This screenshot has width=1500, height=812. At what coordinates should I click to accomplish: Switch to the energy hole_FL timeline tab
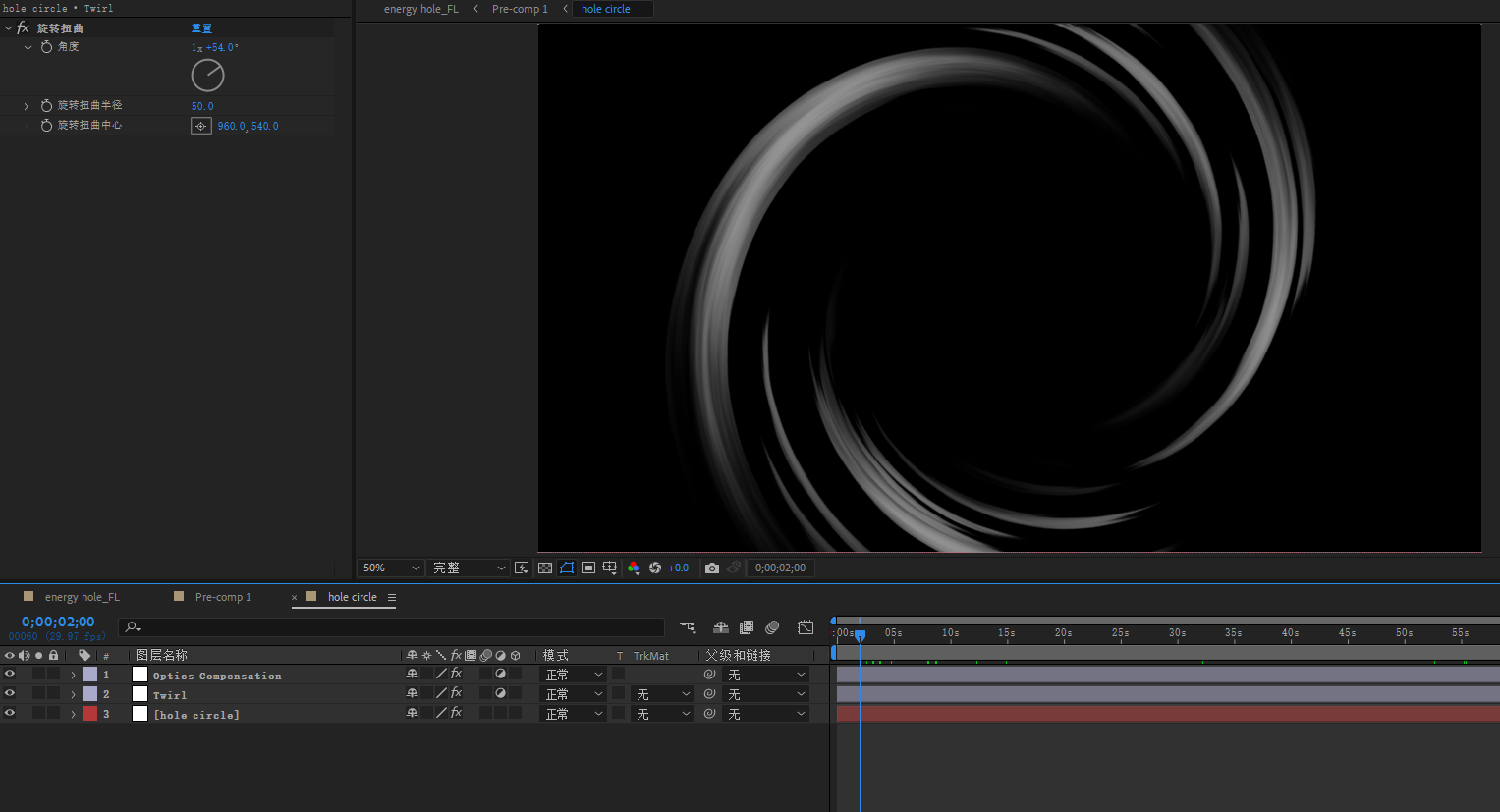click(82, 597)
